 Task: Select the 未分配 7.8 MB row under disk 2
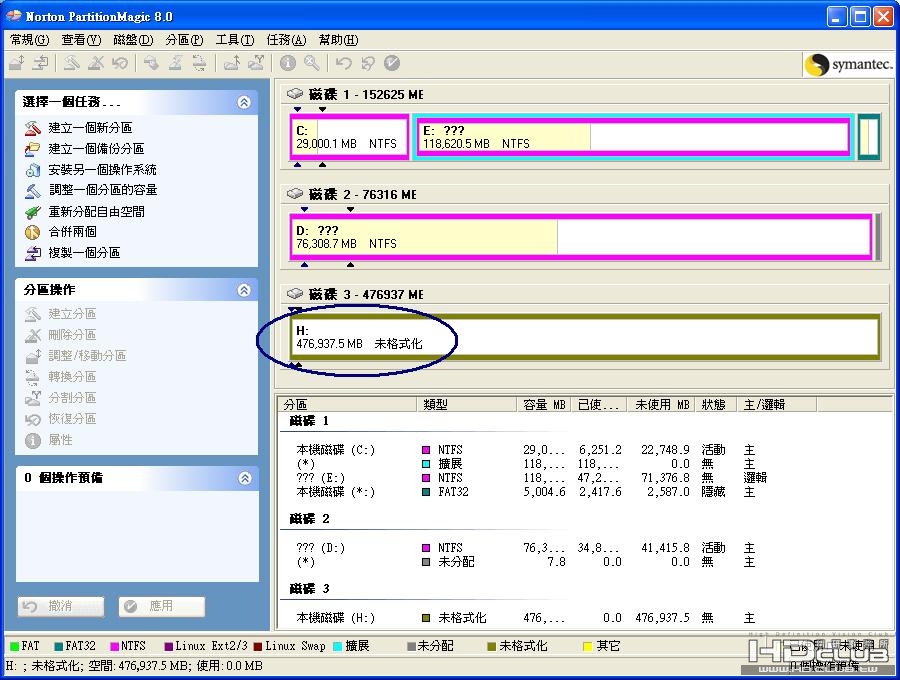(532, 562)
